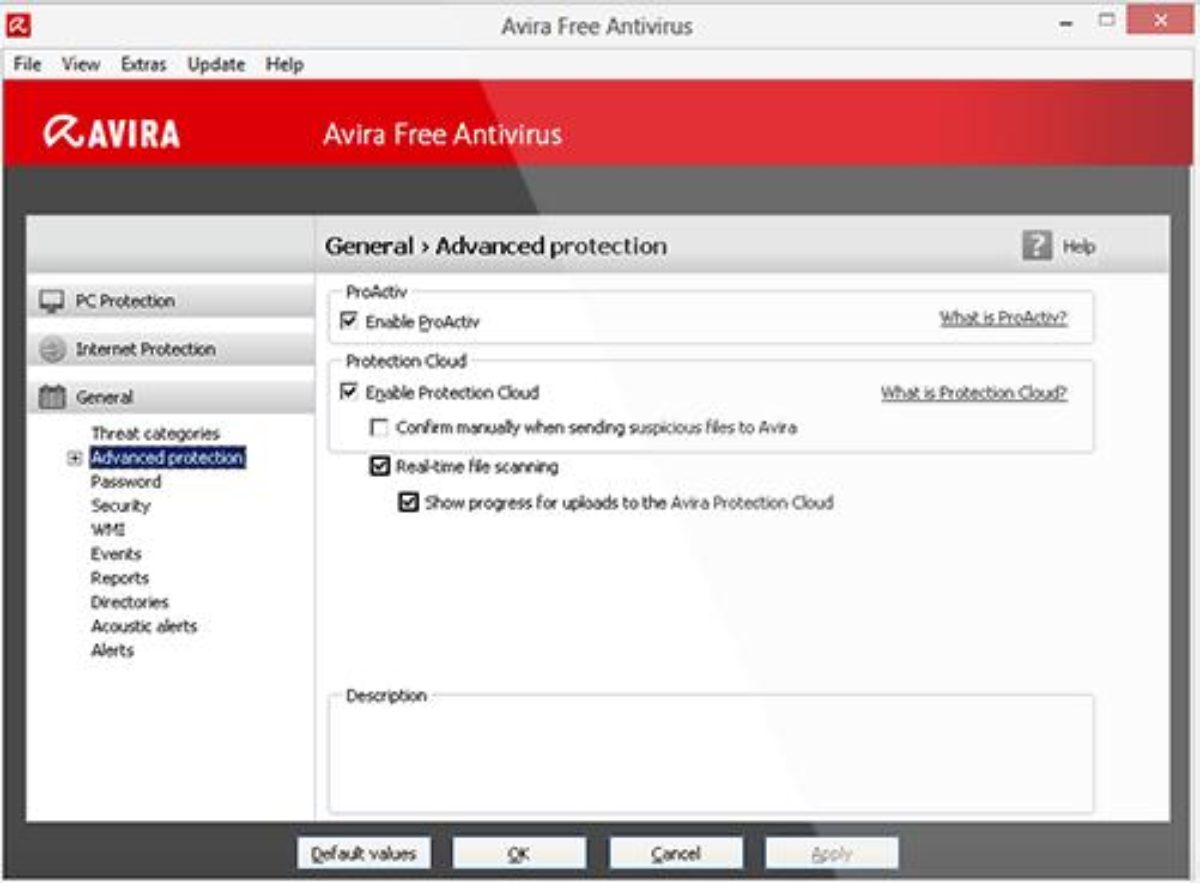The image size is (1200, 883).
Task: Disable the Enable ProActiv checkbox
Action: pyautogui.click(x=349, y=322)
